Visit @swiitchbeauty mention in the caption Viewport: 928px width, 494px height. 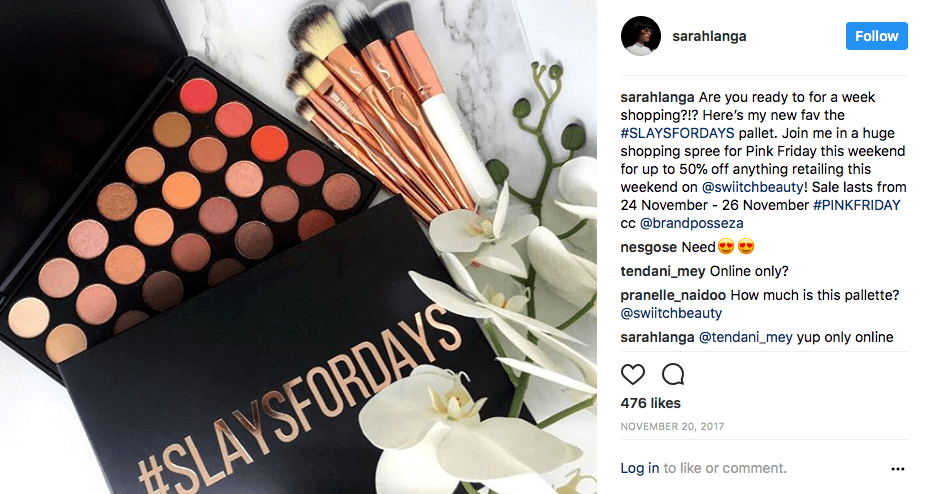pyautogui.click(x=752, y=188)
